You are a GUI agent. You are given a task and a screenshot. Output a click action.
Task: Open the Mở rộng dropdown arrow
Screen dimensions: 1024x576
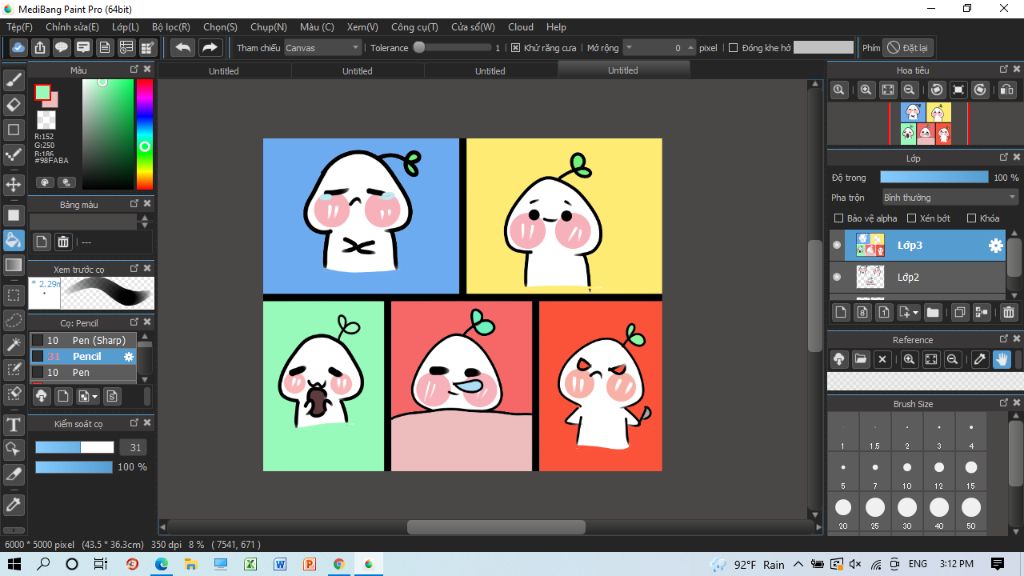(x=629, y=48)
